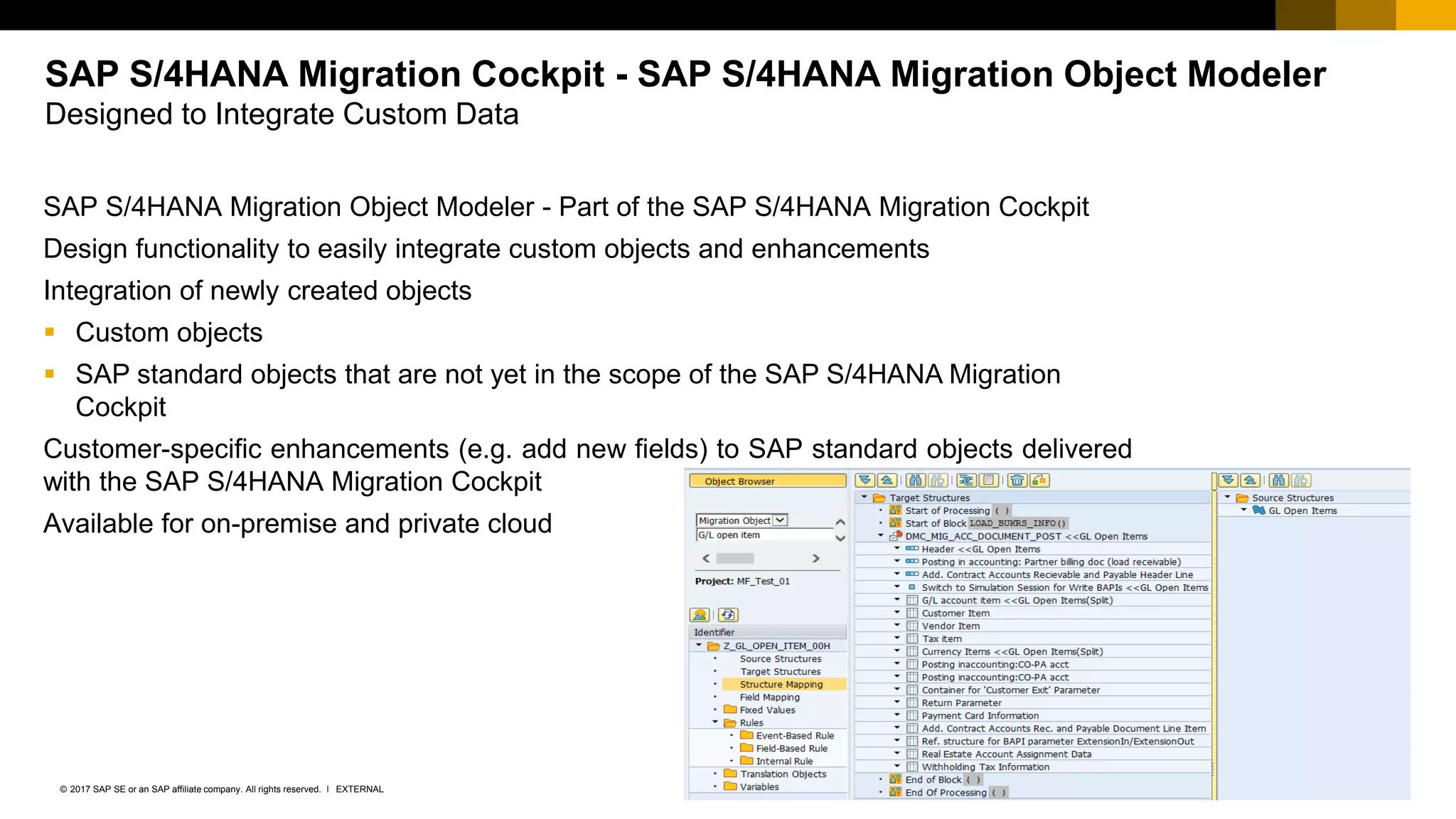This screenshot has height=819, width=1456.
Task: Select Source Structures under Z_GL_OPEN_ITEM_00H
Action: click(781, 658)
